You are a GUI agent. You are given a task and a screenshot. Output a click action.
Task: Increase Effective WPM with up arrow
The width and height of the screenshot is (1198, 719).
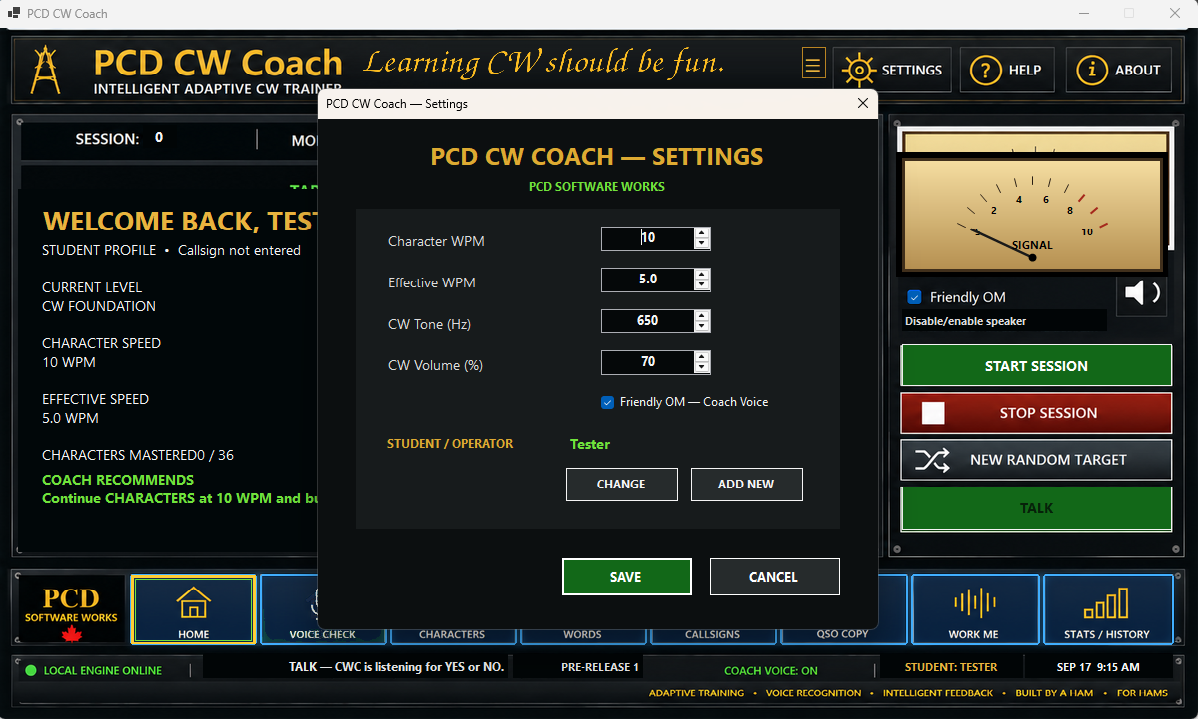coord(701,274)
